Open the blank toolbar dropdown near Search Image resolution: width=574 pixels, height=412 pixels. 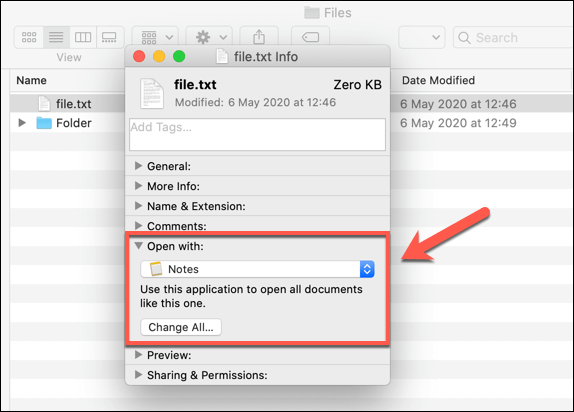422,37
